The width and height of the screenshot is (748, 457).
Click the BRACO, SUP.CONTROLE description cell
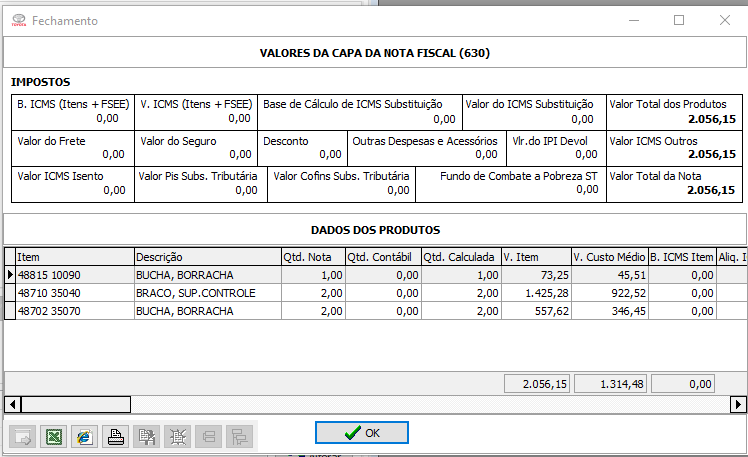tap(208, 293)
